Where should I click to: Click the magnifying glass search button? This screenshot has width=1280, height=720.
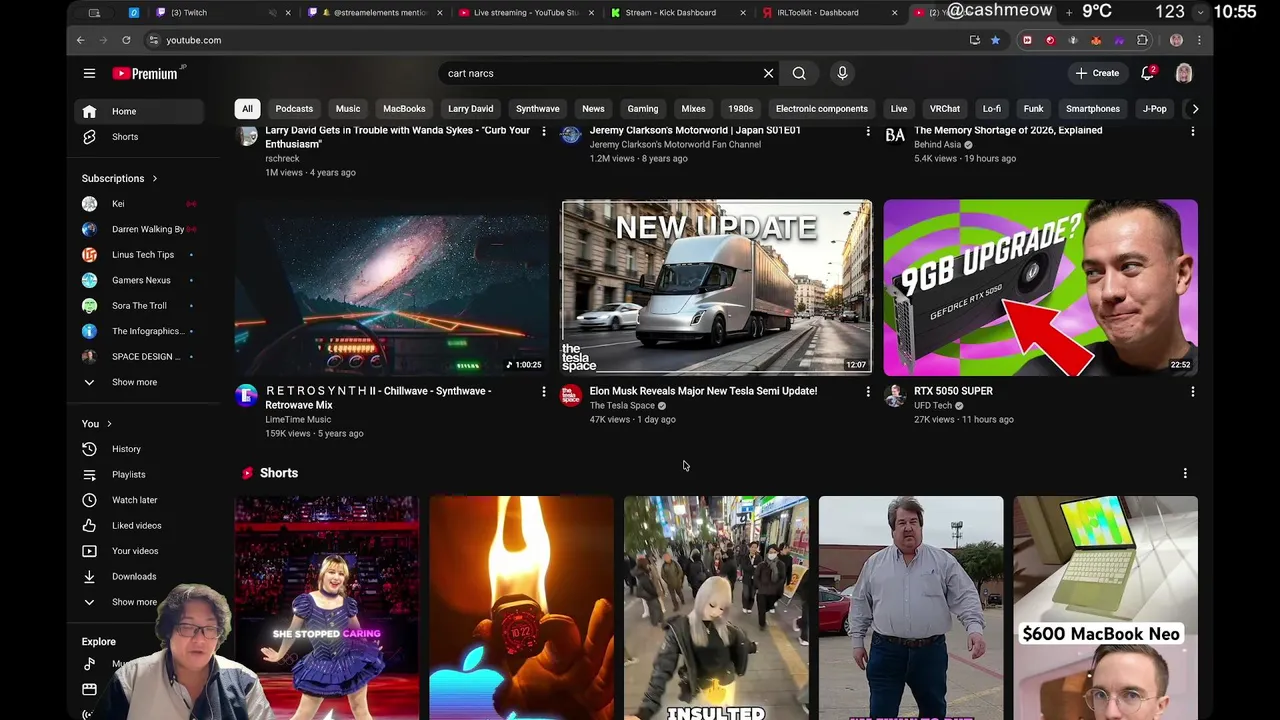tap(799, 73)
